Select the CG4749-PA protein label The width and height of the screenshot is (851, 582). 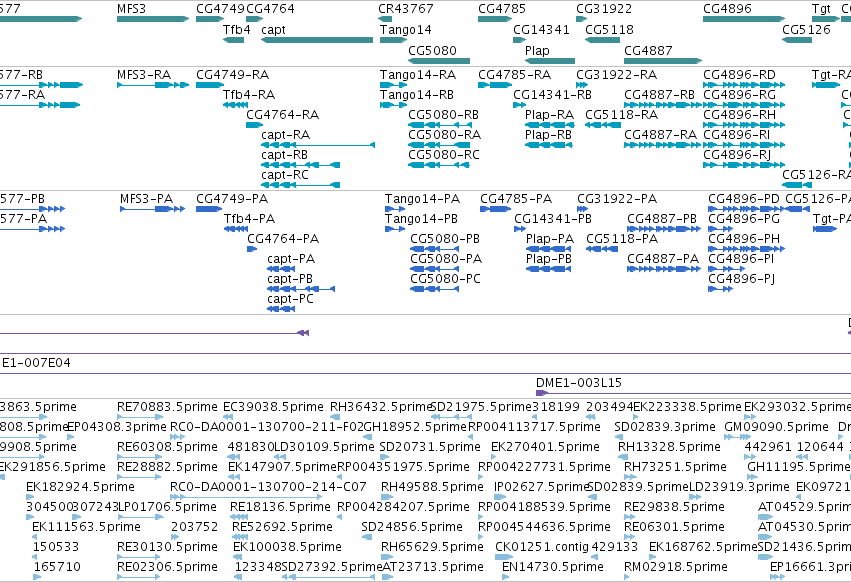click(232, 199)
